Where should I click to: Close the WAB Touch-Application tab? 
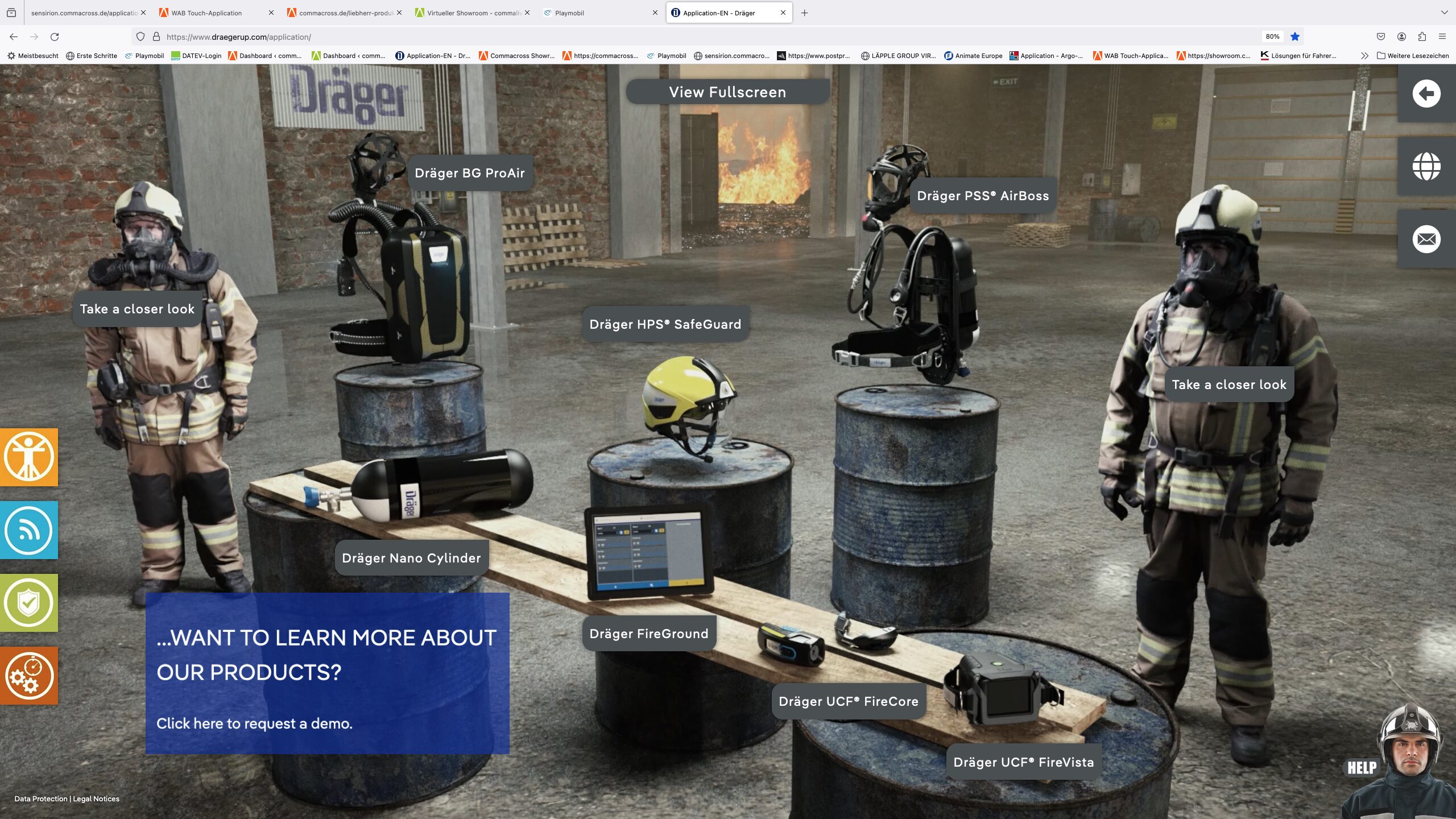click(x=271, y=13)
